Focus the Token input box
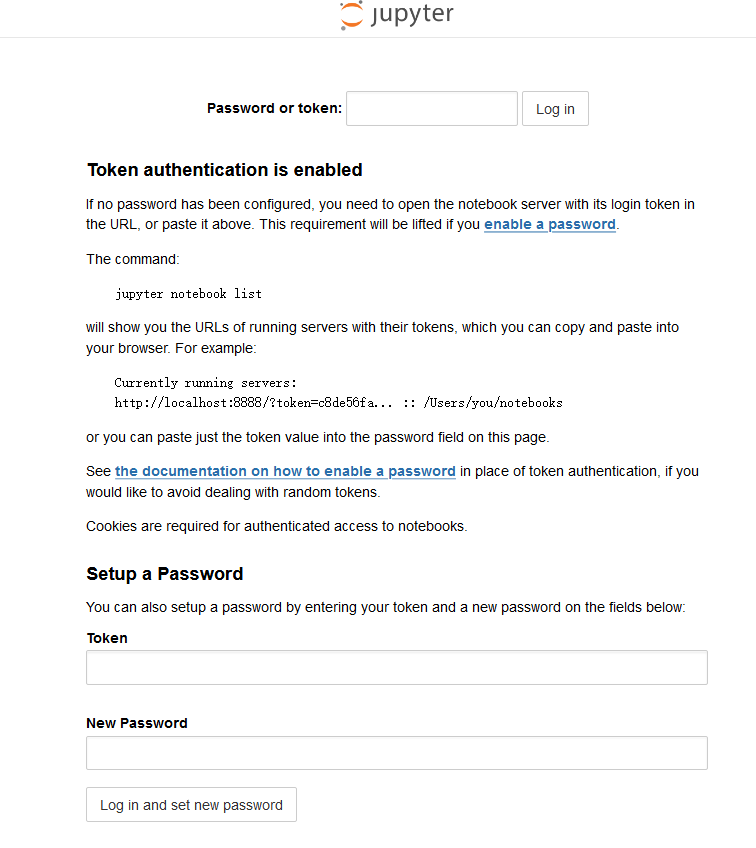Image resolution: width=756 pixels, height=848 pixels. 396,667
